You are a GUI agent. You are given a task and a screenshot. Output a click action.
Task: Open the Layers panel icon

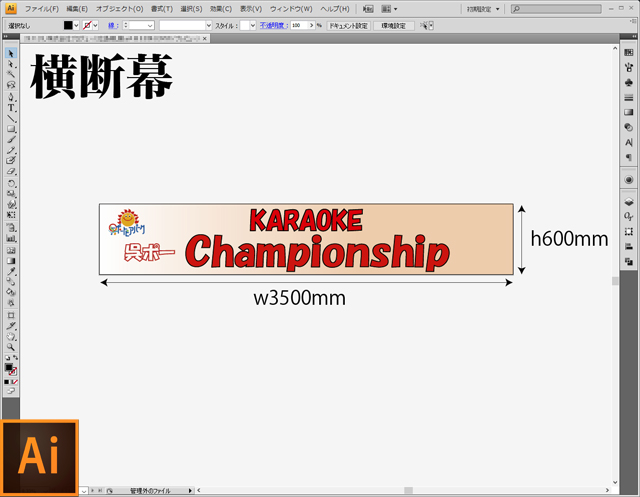[x=629, y=201]
